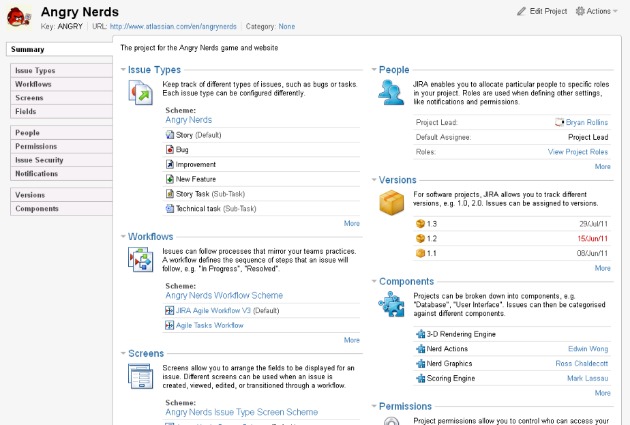Image resolution: width=630 pixels, height=425 pixels.
Task: Open the Issue Security sidebar tab
Action: 61,160
